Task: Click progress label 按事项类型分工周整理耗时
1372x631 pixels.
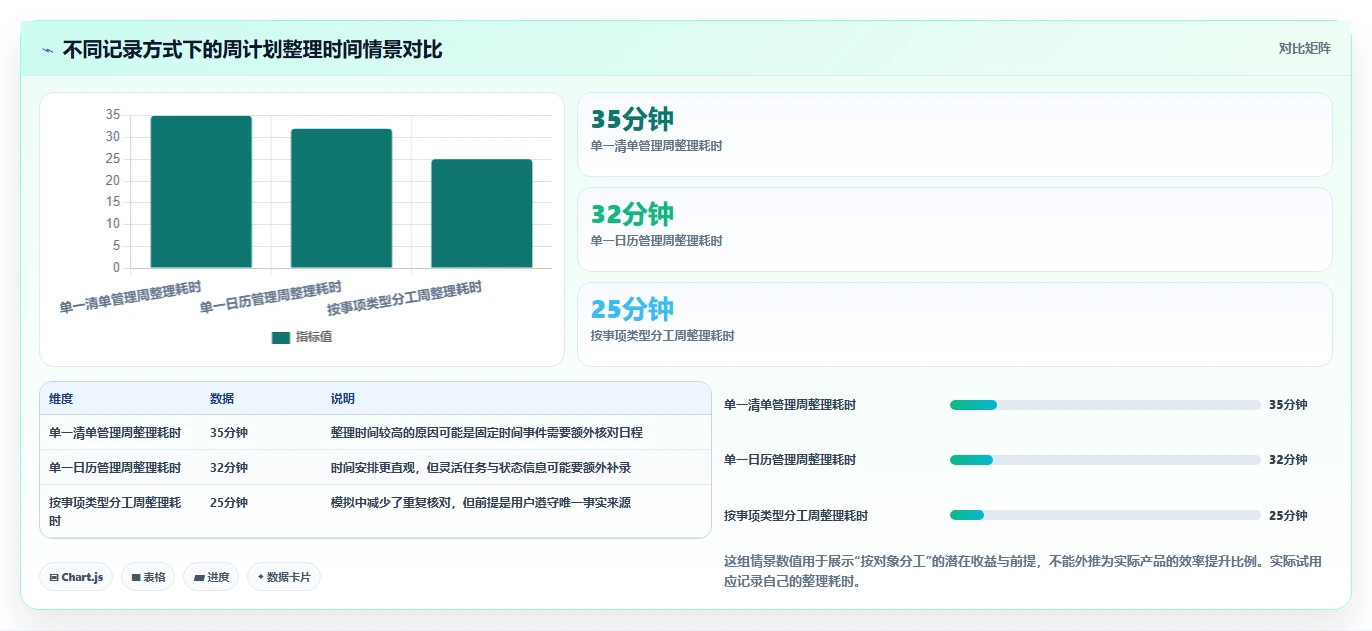Action: [x=796, y=516]
